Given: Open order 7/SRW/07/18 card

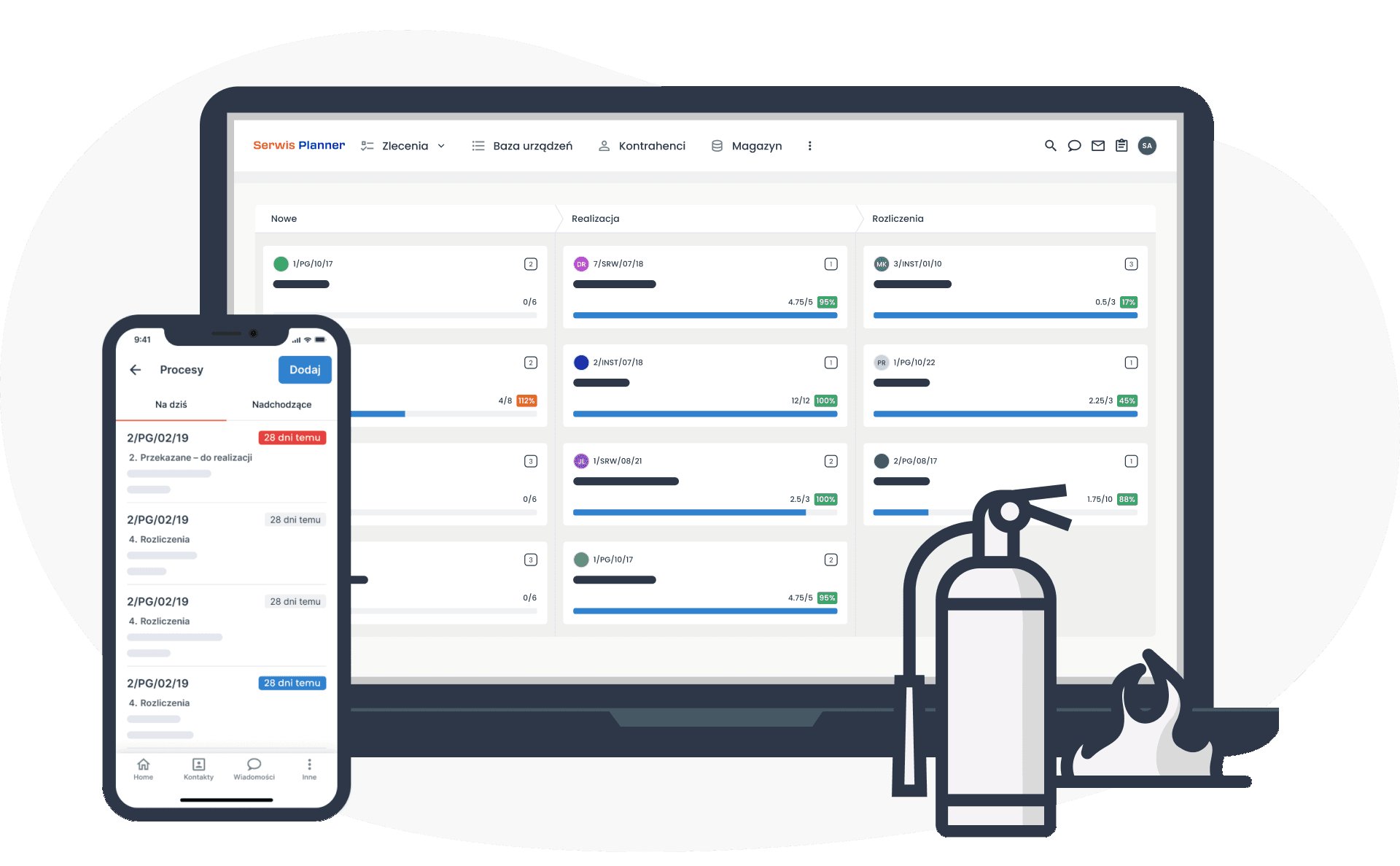Looking at the screenshot, I should [705, 287].
